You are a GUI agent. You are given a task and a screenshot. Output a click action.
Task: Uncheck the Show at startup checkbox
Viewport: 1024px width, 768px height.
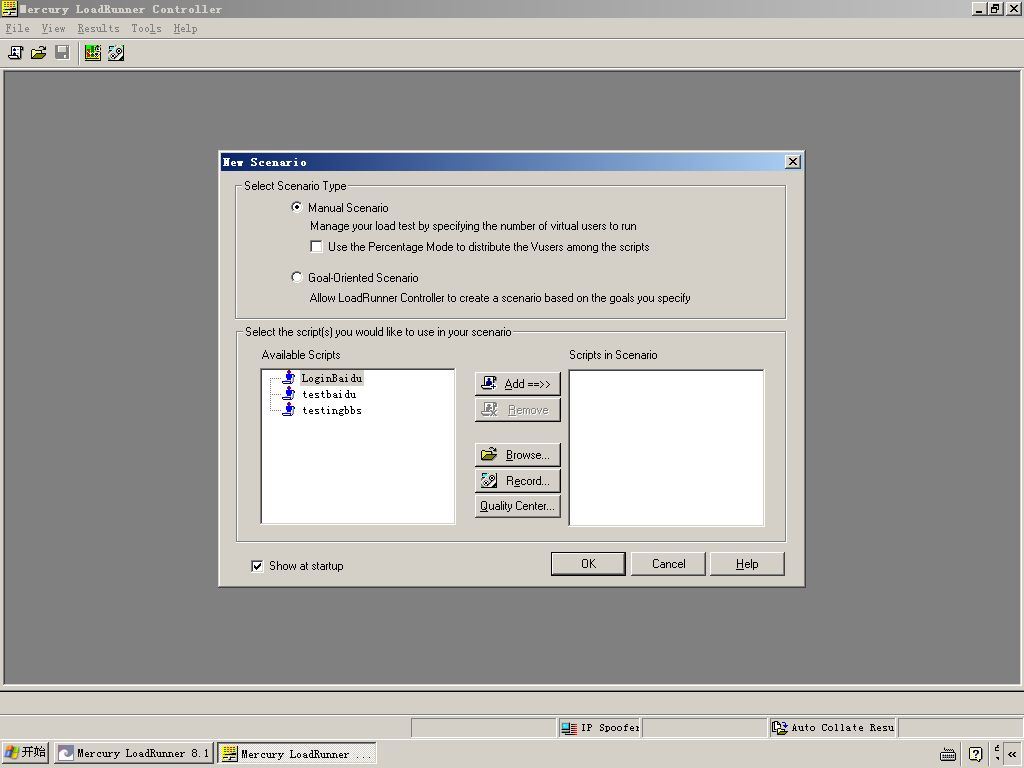tap(257, 566)
